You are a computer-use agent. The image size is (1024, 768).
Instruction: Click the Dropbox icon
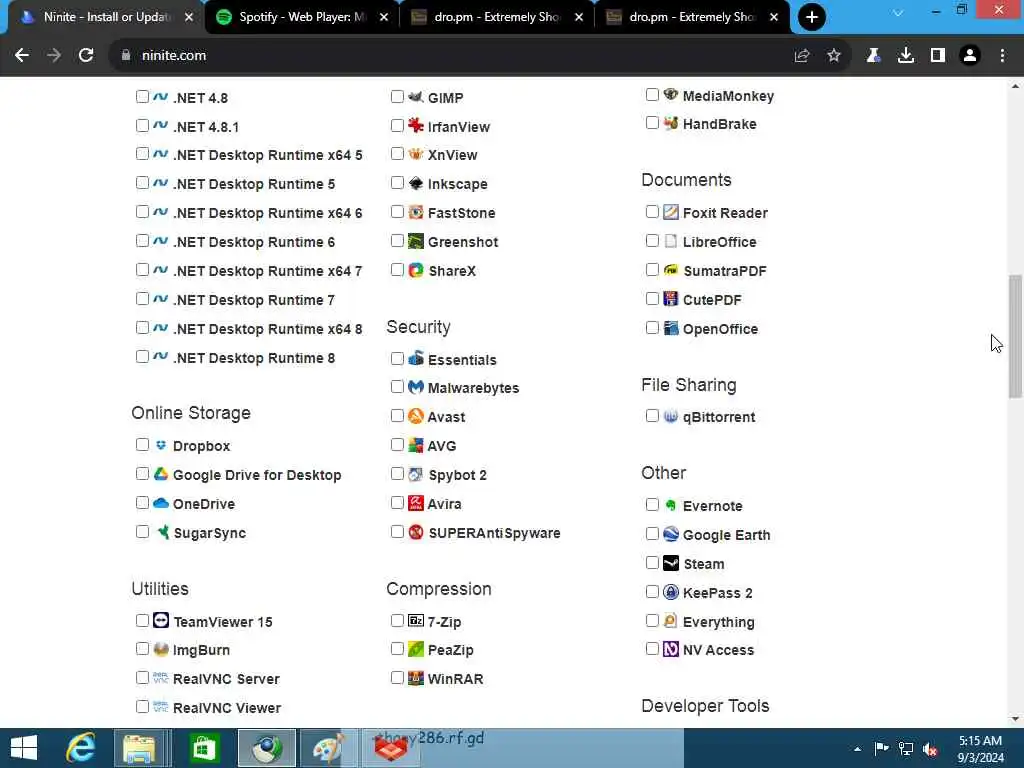[161, 445]
